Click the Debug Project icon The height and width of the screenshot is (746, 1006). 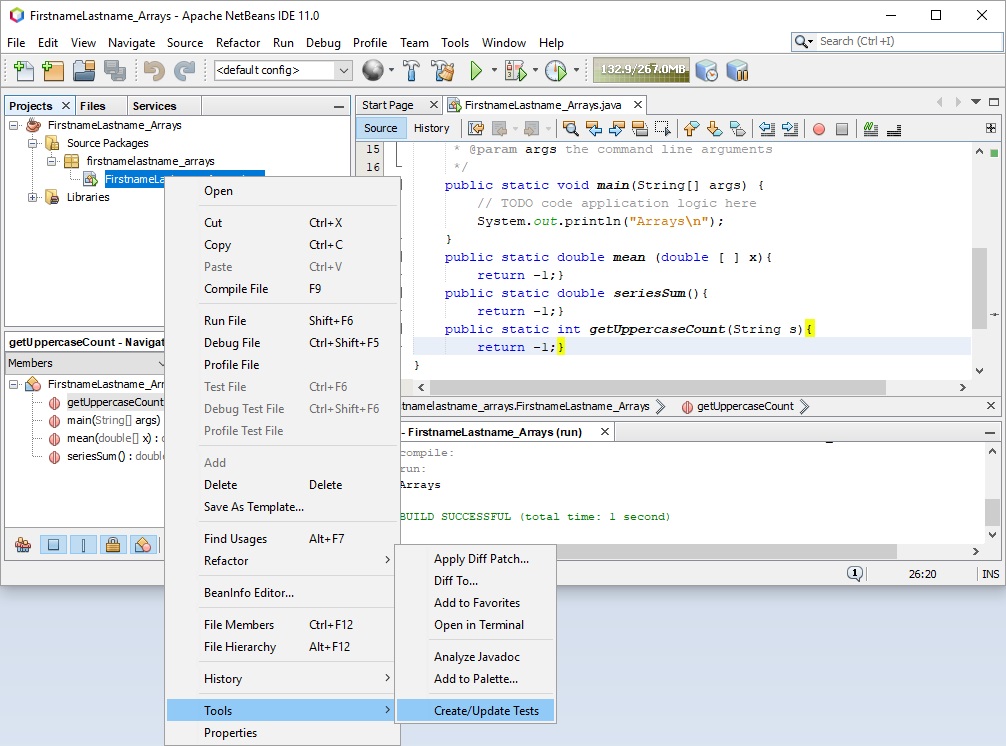click(515, 71)
